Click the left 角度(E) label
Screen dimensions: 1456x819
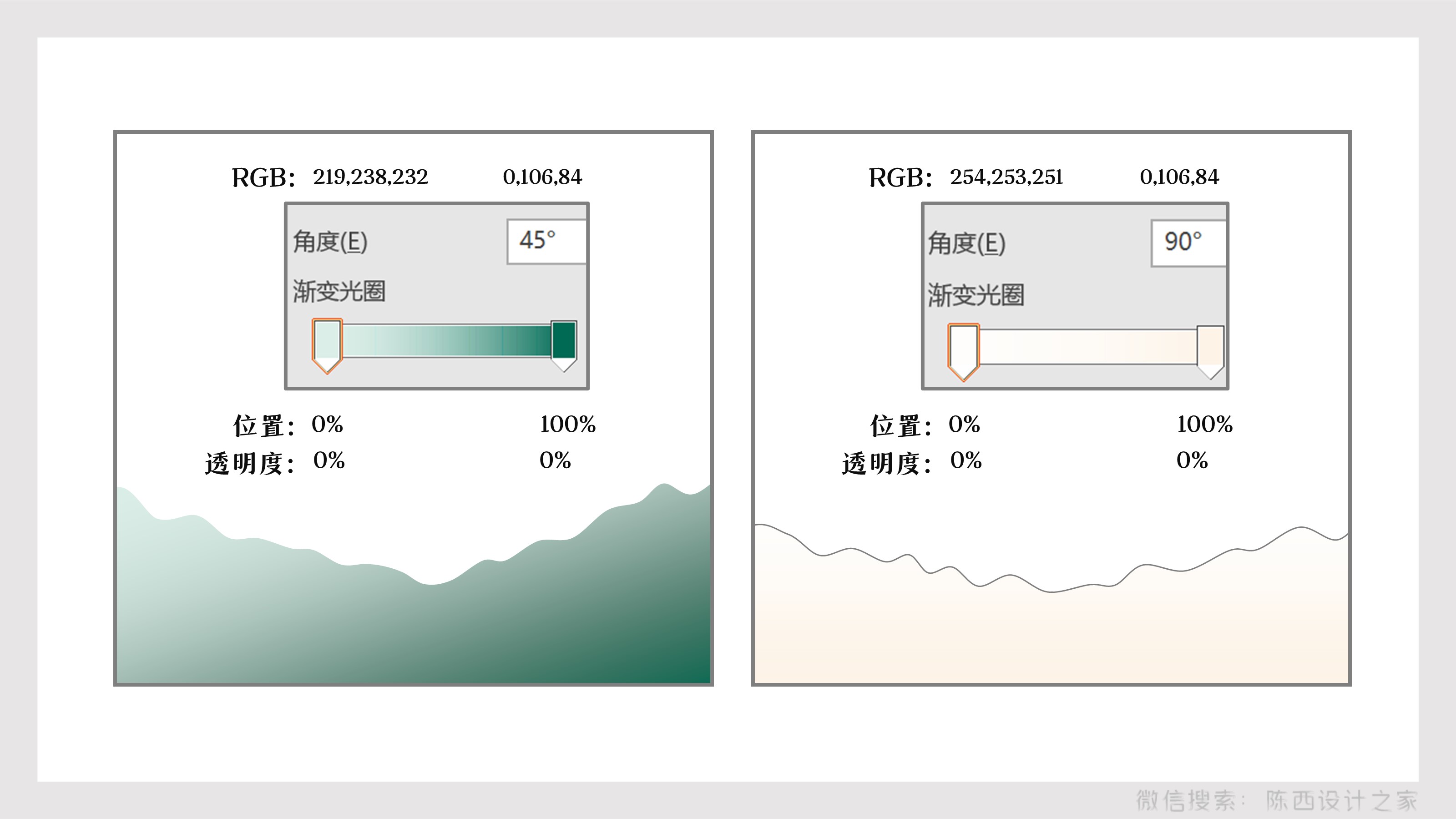tap(330, 242)
